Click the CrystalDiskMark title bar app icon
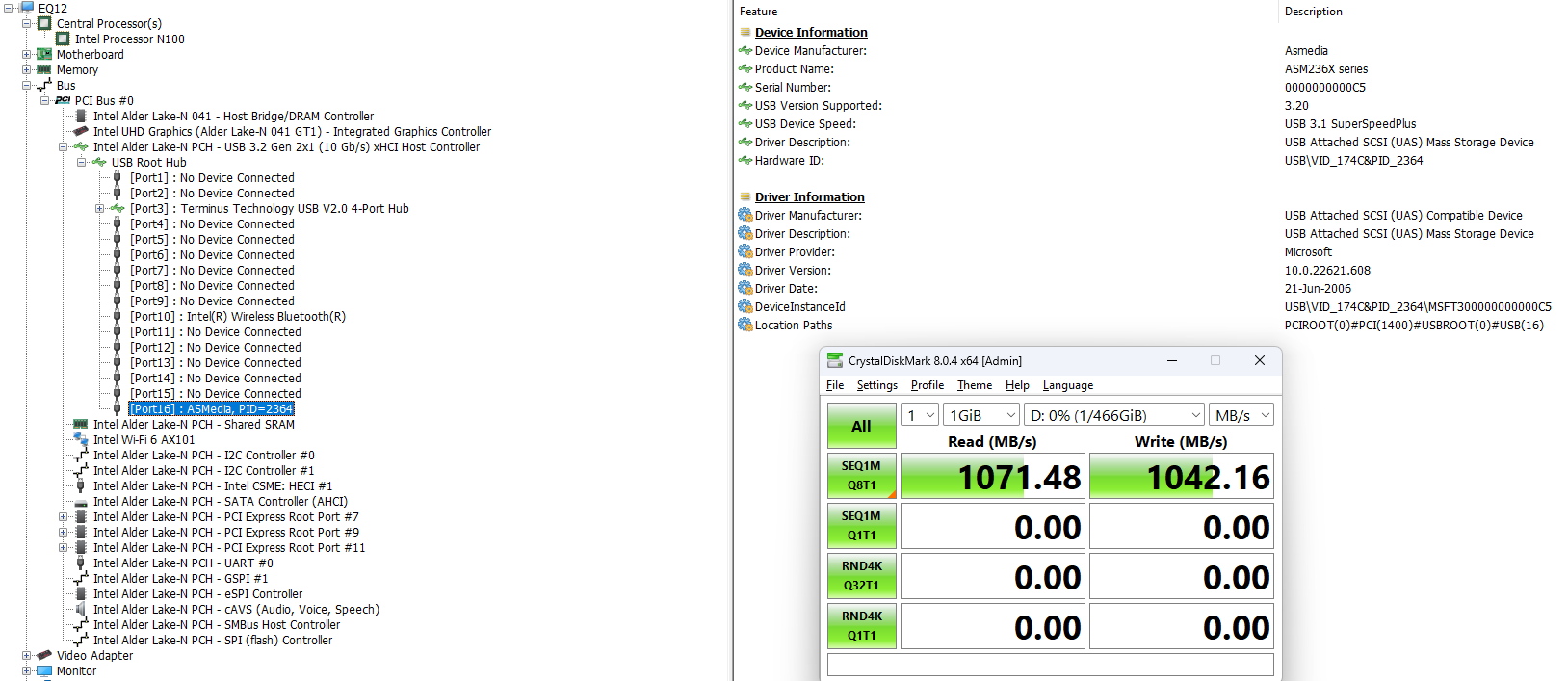 click(x=835, y=360)
